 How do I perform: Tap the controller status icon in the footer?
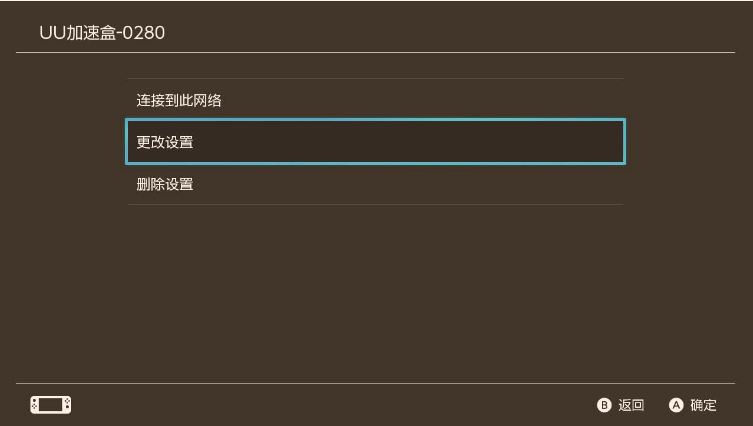pos(50,405)
